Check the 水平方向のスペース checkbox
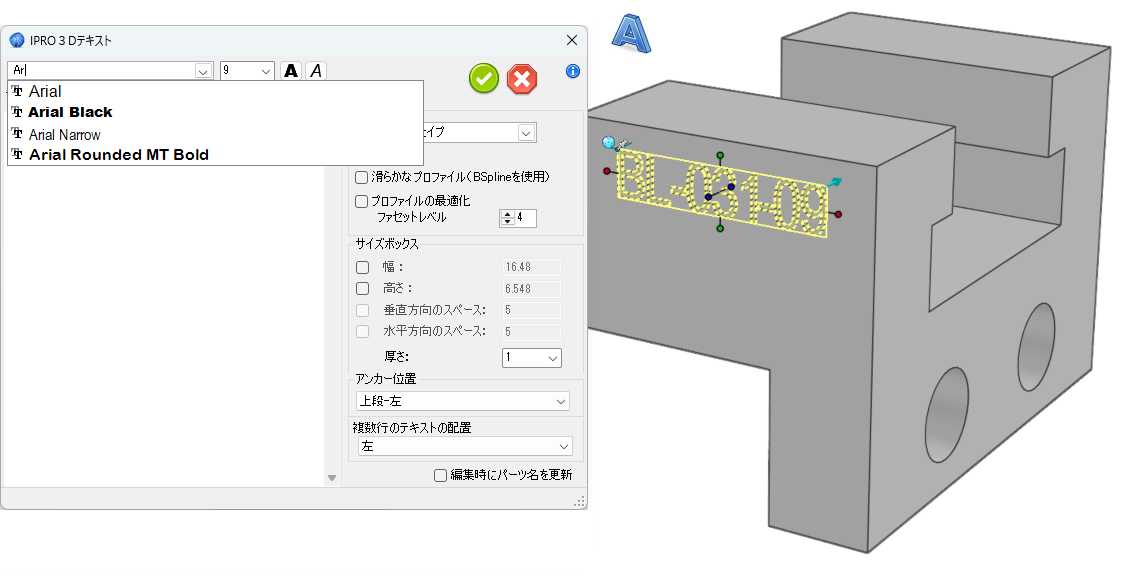Image resolution: width=1122 pixels, height=576 pixels. (363, 332)
